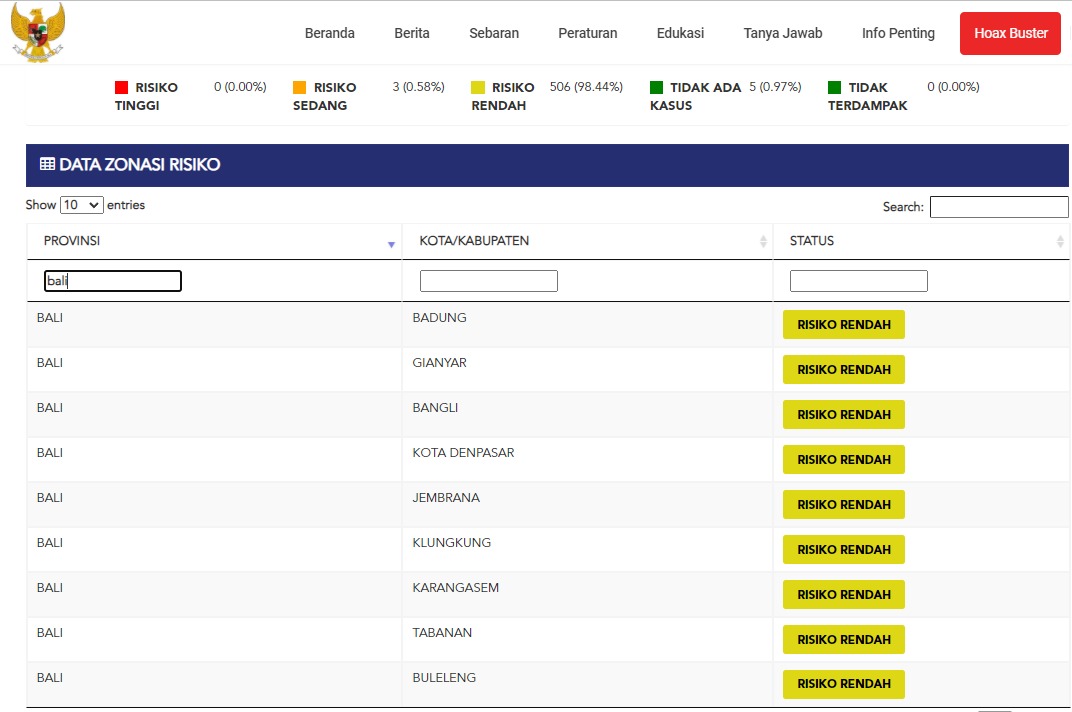Click the TIDAK ADA KASUS legend label
Screen dimensions: 1072x712
pos(695,96)
